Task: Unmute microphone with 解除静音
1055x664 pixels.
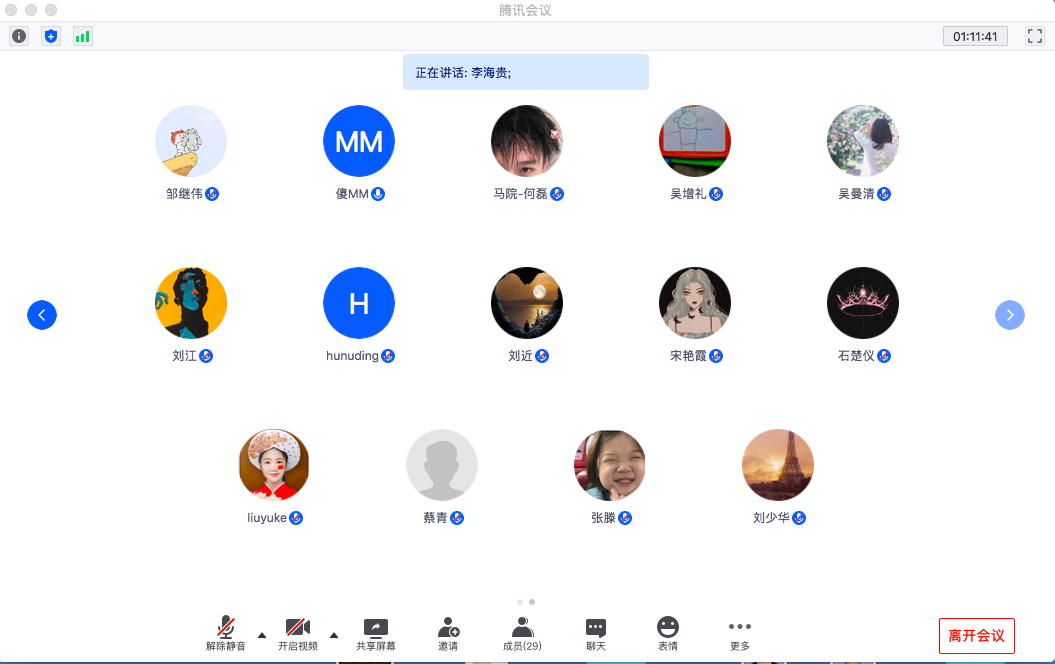Action: [226, 633]
